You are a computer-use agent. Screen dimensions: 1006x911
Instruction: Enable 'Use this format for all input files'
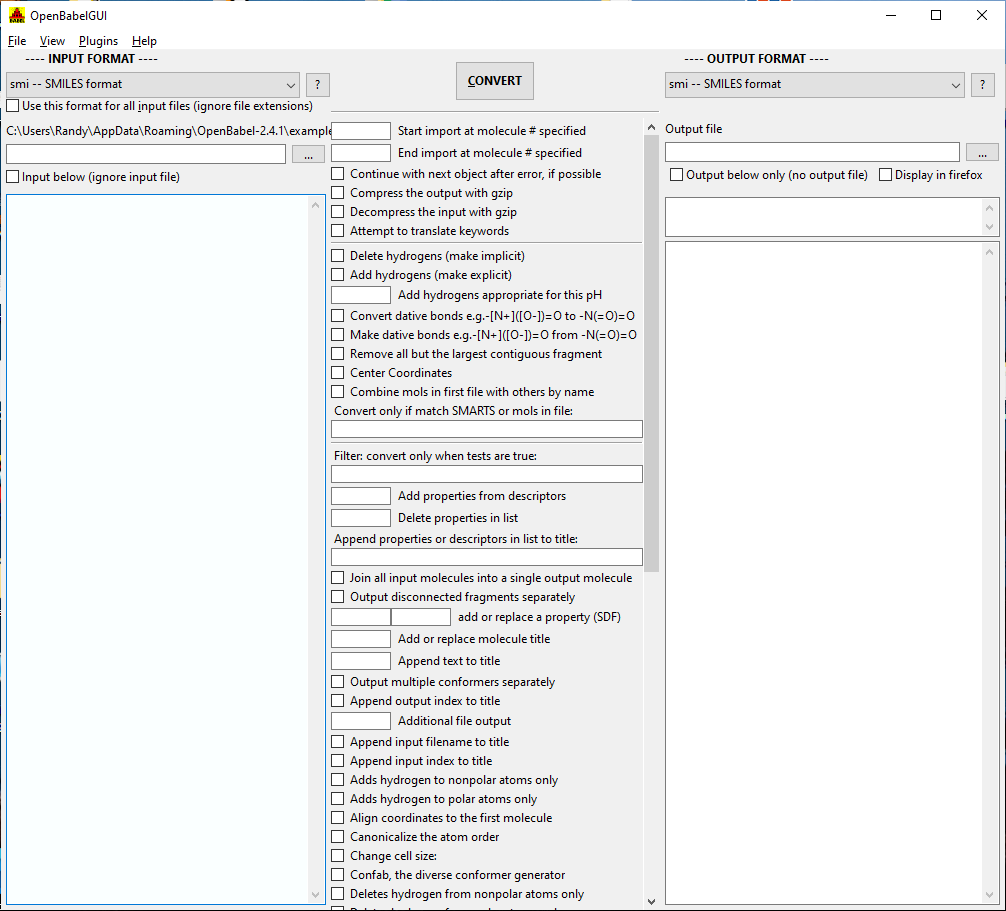[x=13, y=106]
